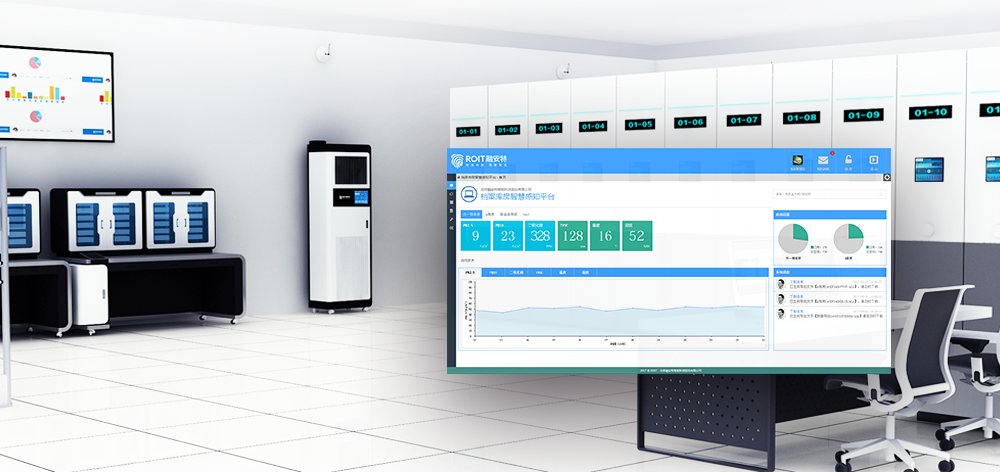Image resolution: width=1000 pixels, height=472 pixels.
Task: Click the laptop platform icon beside title
Action: (468, 196)
